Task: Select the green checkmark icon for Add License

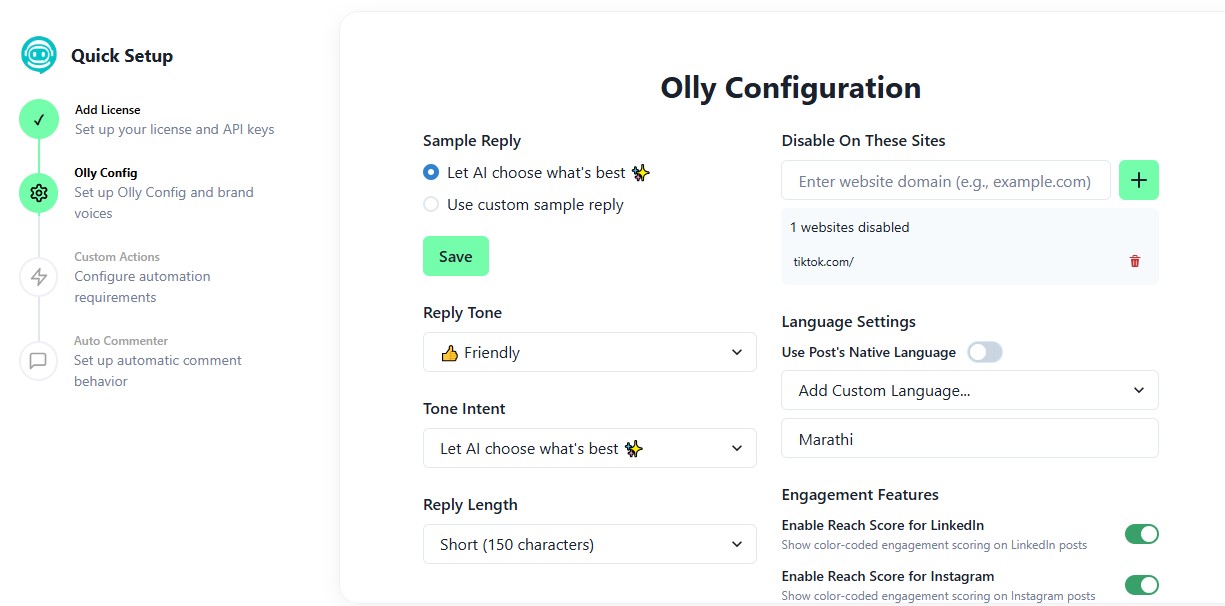Action: [x=38, y=118]
